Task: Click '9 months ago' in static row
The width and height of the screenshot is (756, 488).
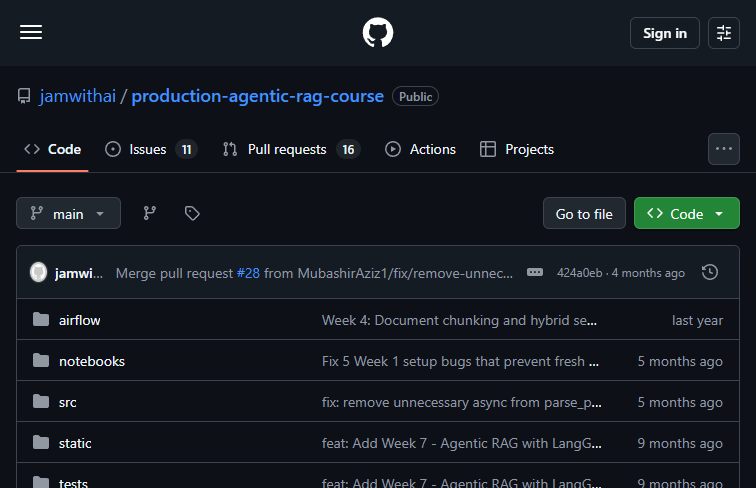Action: point(680,443)
